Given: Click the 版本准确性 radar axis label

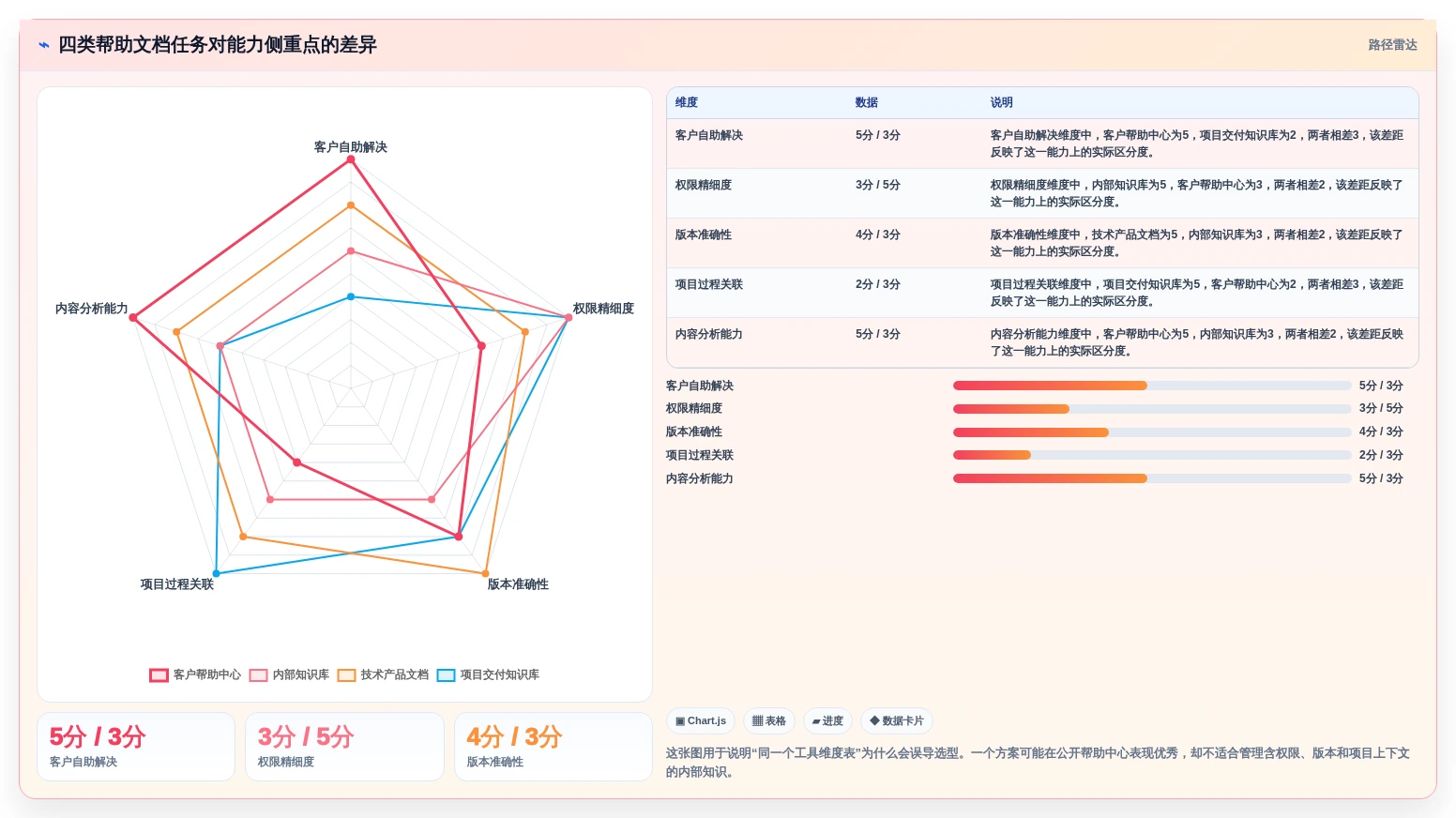Looking at the screenshot, I should [518, 584].
